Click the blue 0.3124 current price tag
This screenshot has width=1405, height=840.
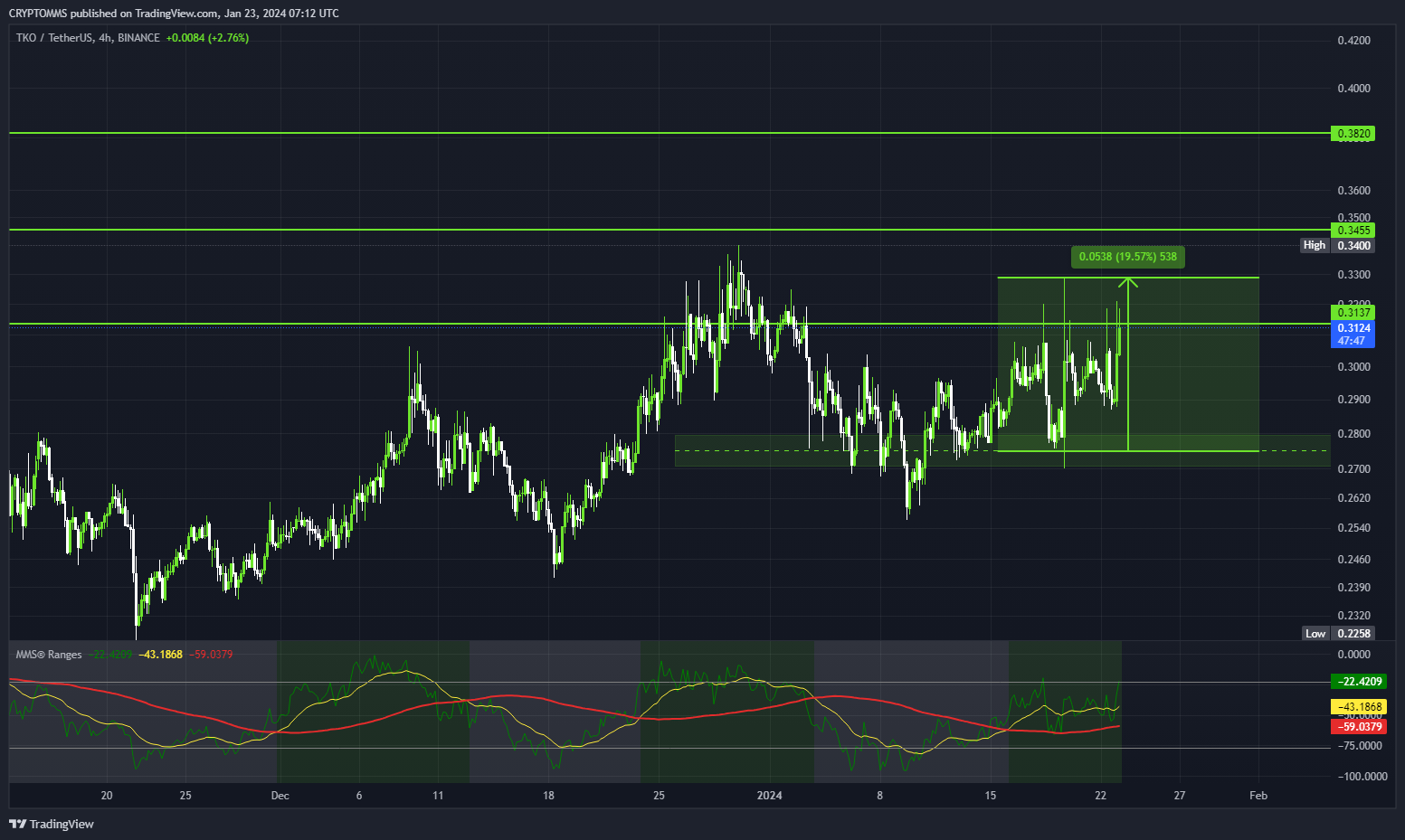tap(1353, 335)
